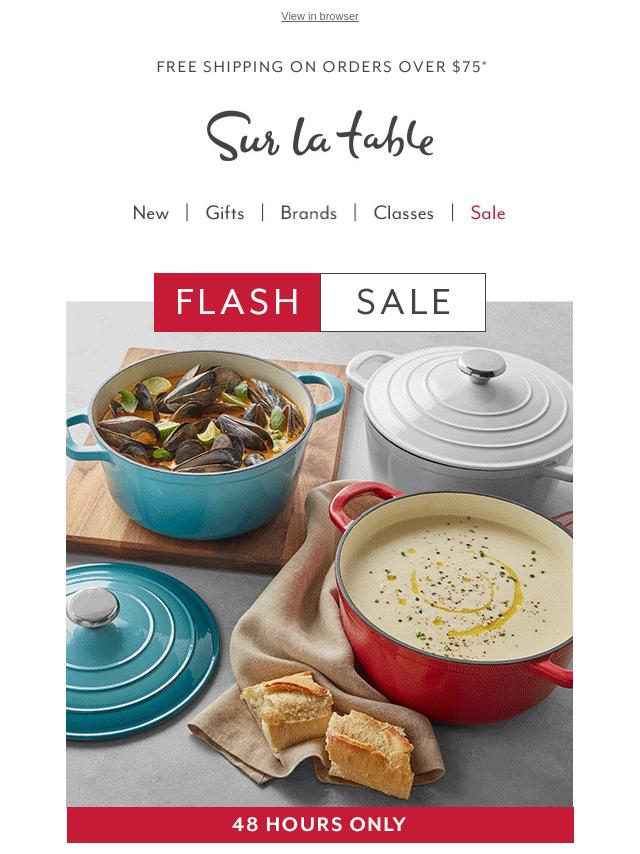The height and width of the screenshot is (854, 640).
Task: Click the free shipping over $75 text
Action: pos(321,66)
